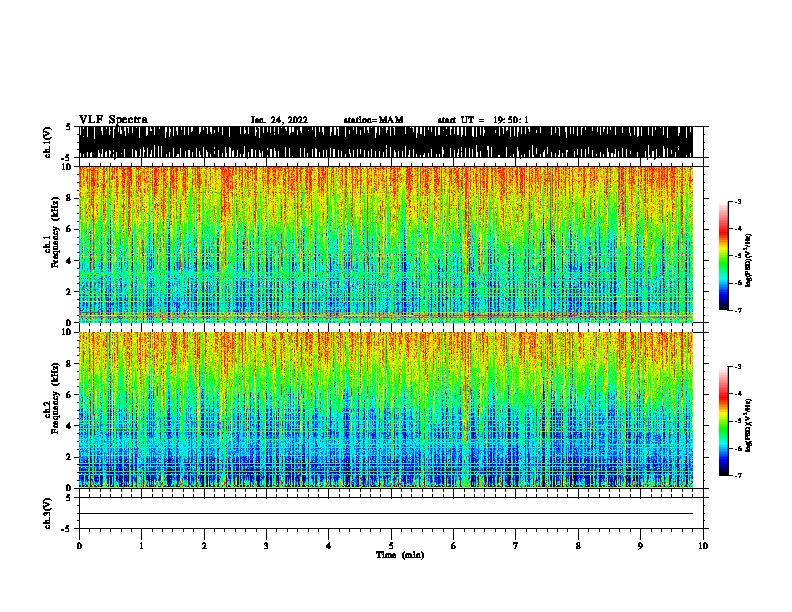Click time axis tick label "2"

click(204, 546)
